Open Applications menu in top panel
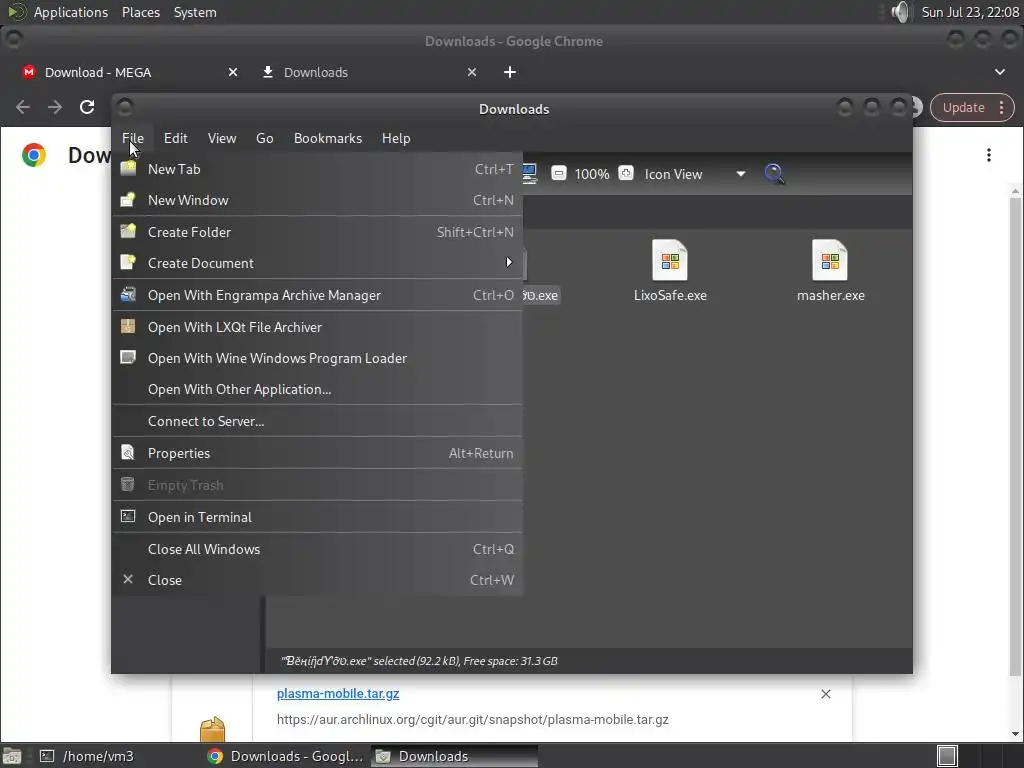This screenshot has height=768, width=1024. coord(71,12)
